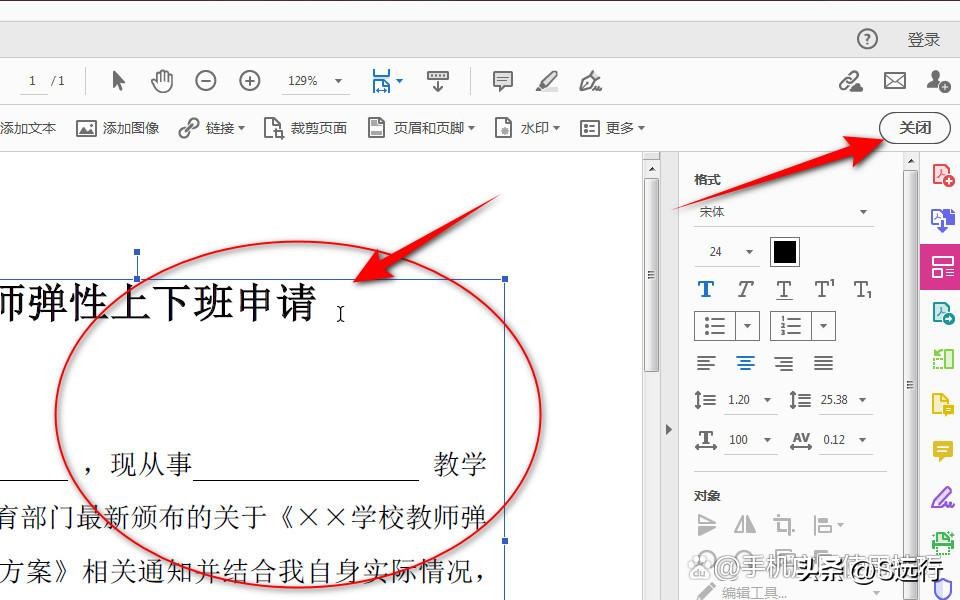Select the Highlight text tool

coord(547,81)
